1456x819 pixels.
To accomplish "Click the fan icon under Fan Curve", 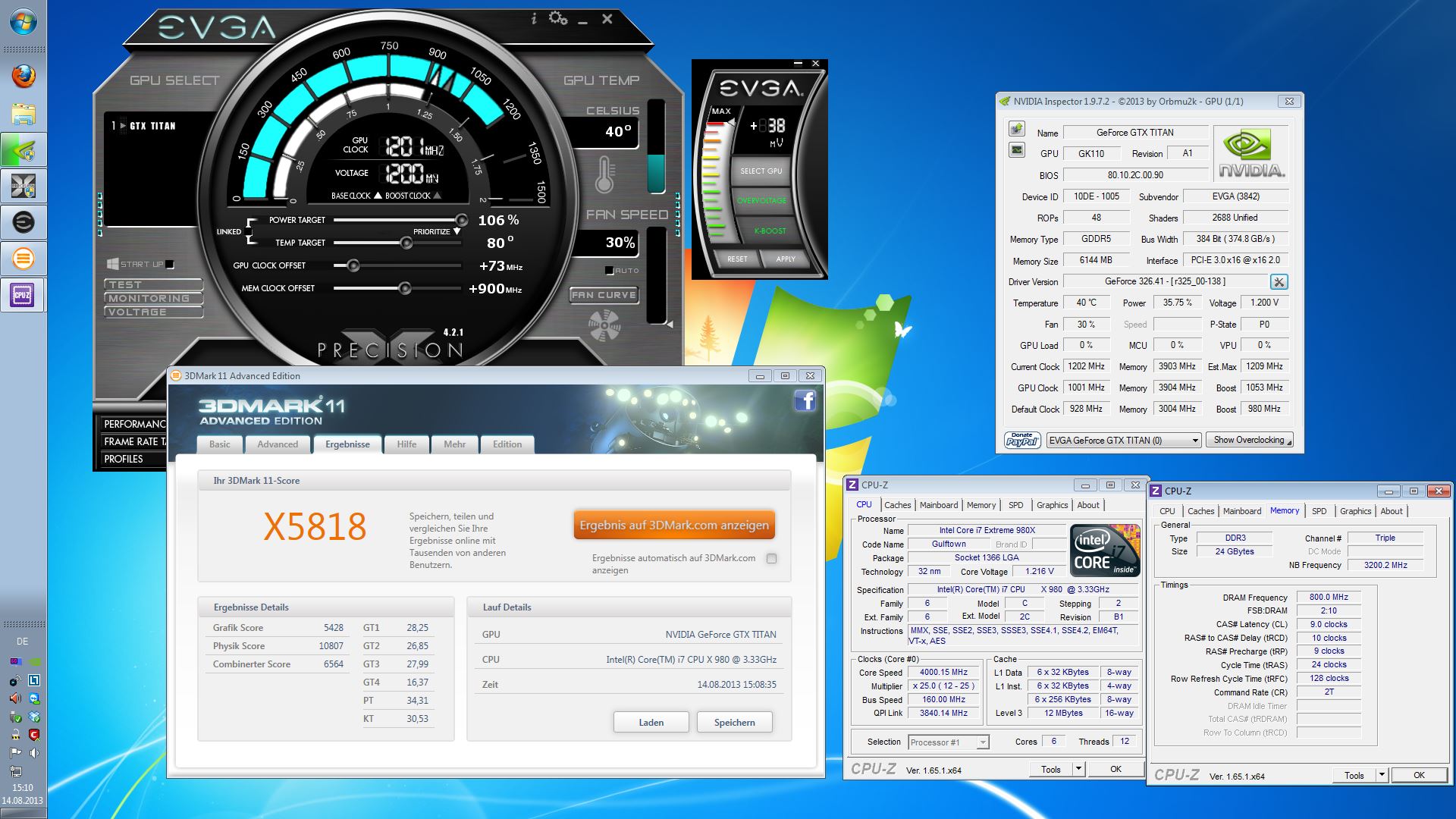I will tap(604, 327).
